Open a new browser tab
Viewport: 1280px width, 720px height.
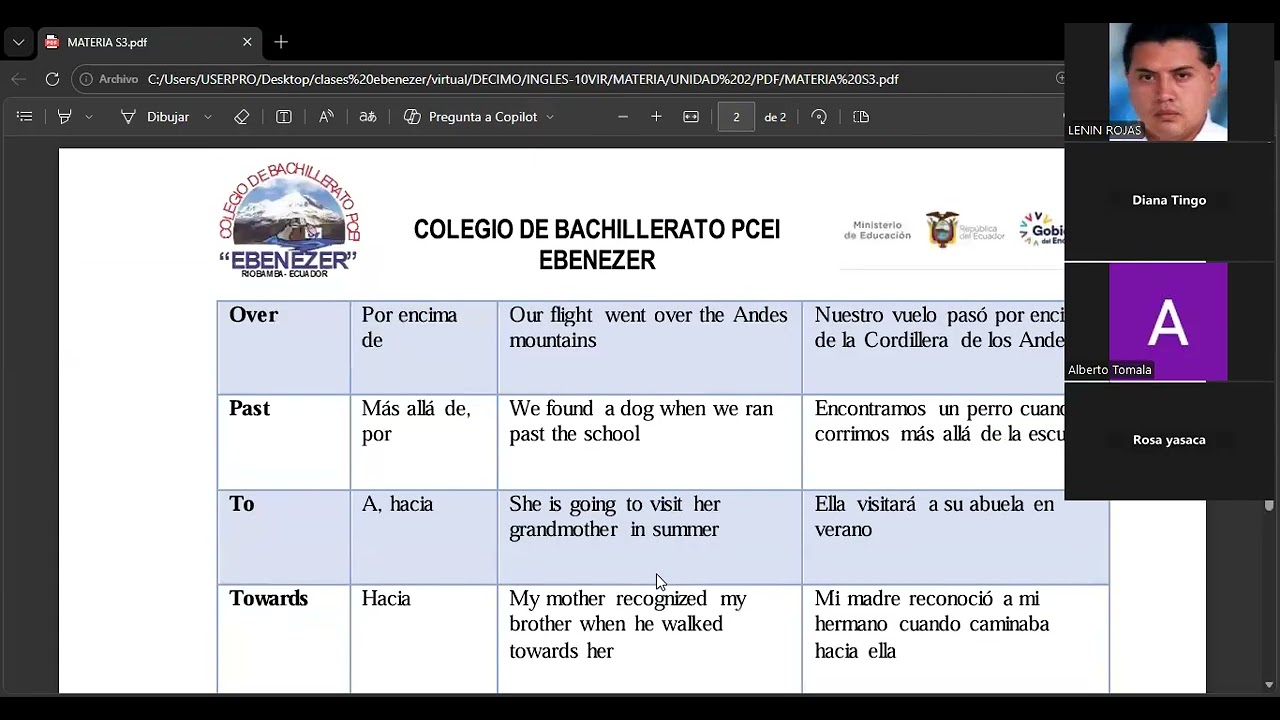(281, 42)
